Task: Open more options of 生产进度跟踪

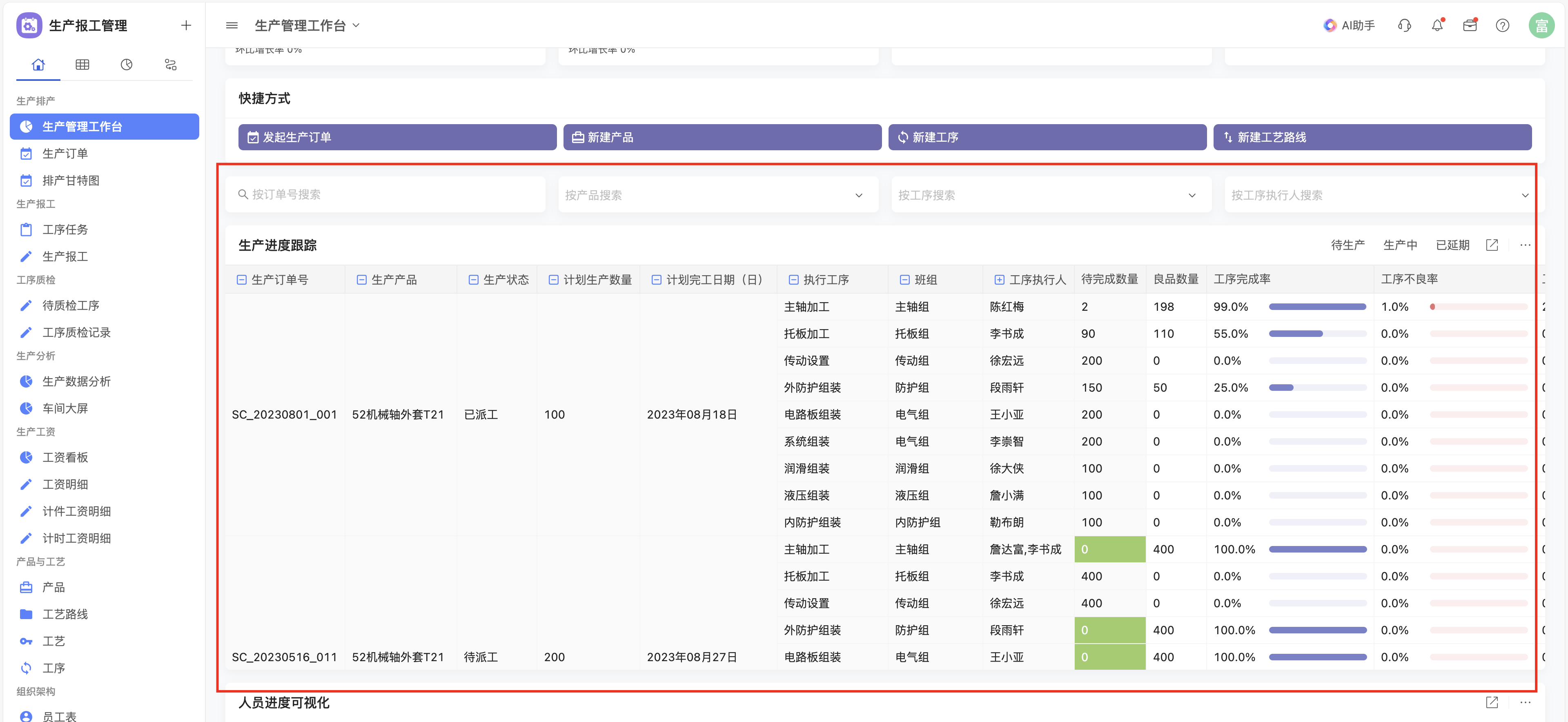Action: (1525, 245)
